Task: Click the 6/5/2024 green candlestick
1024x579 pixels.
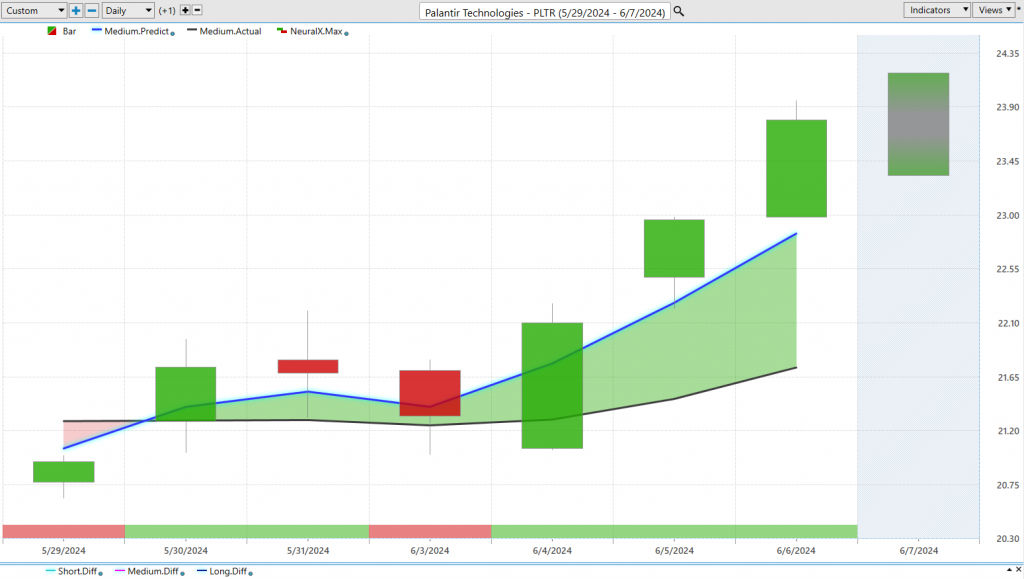Action: tap(674, 248)
